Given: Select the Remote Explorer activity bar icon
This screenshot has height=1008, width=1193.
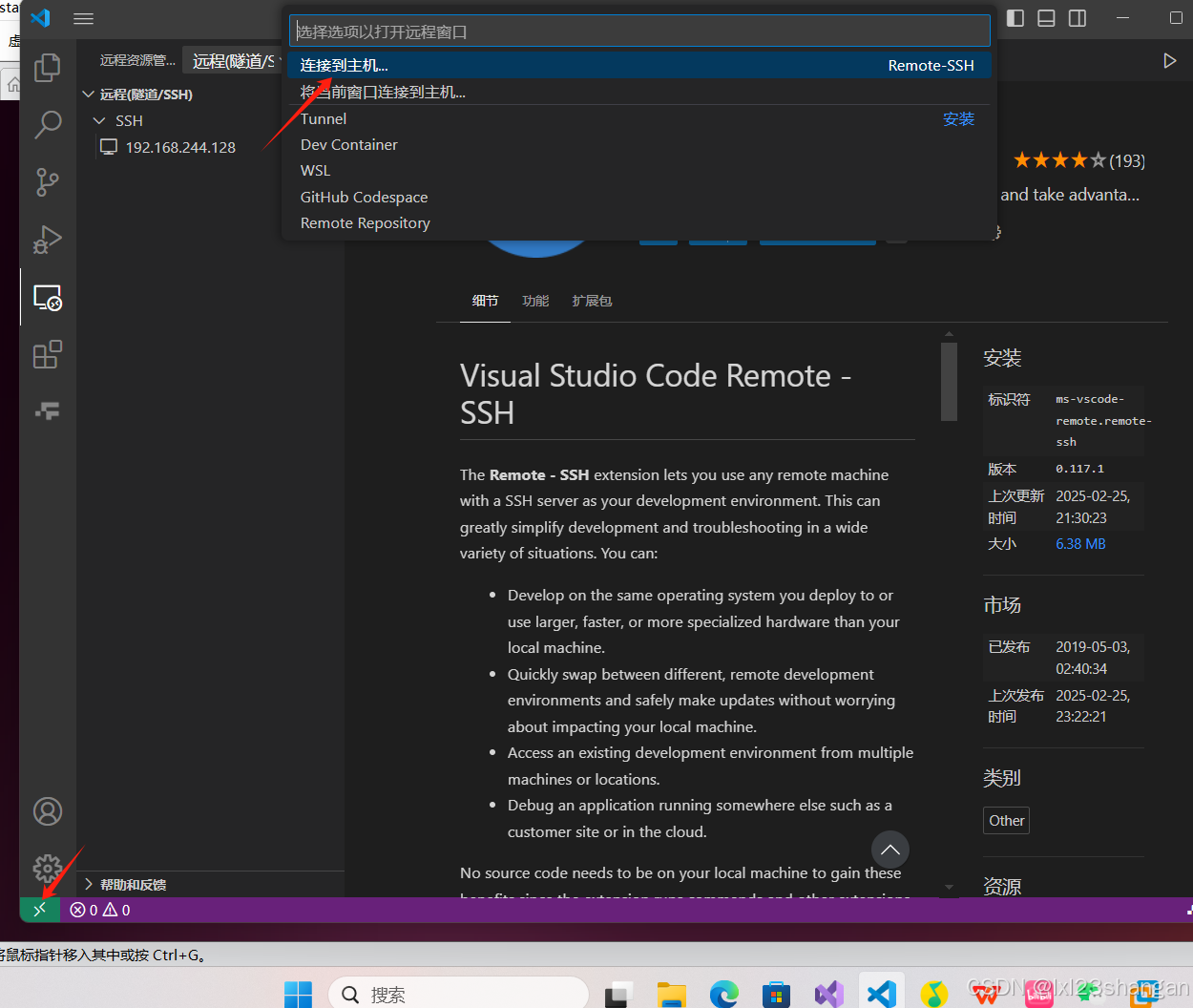Looking at the screenshot, I should pos(48,297).
